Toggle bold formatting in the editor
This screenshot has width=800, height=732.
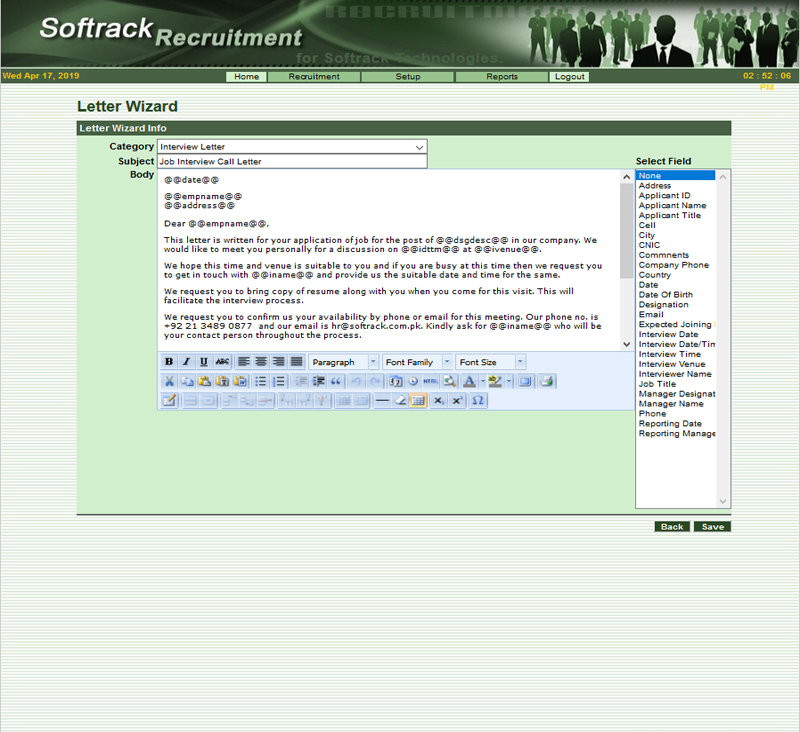(x=168, y=362)
